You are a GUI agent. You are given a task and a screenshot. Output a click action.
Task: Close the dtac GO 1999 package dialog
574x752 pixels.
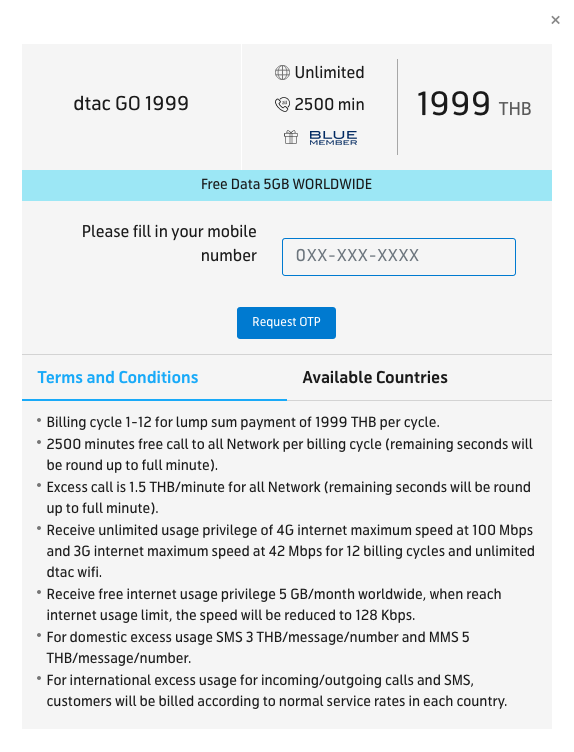555,20
